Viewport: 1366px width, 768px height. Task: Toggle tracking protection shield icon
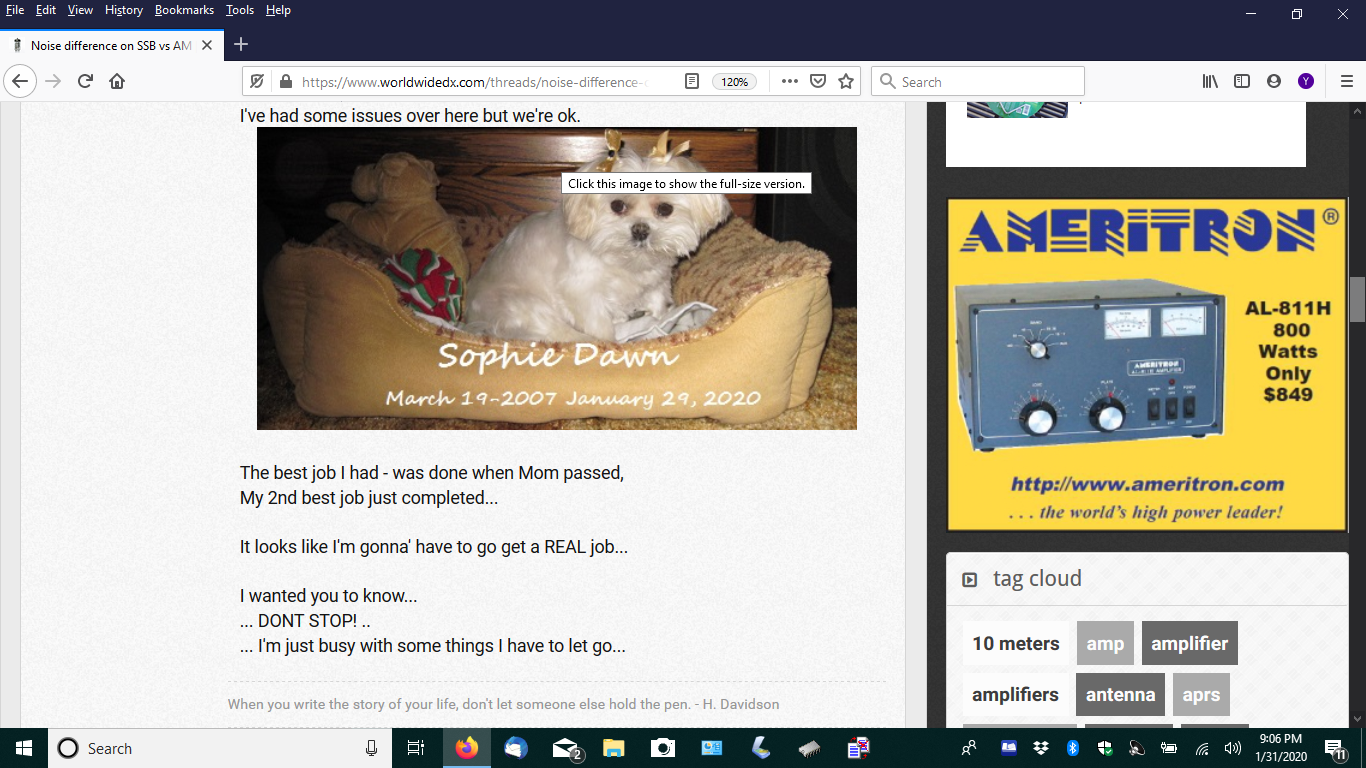[x=257, y=82]
